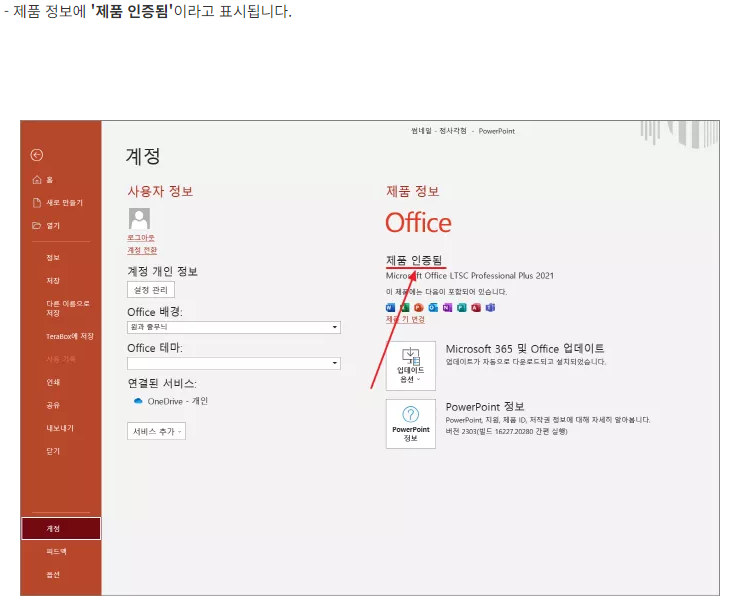This screenshot has width=730, height=607.
Task: Click the user profile avatar picture
Action: (x=139, y=218)
